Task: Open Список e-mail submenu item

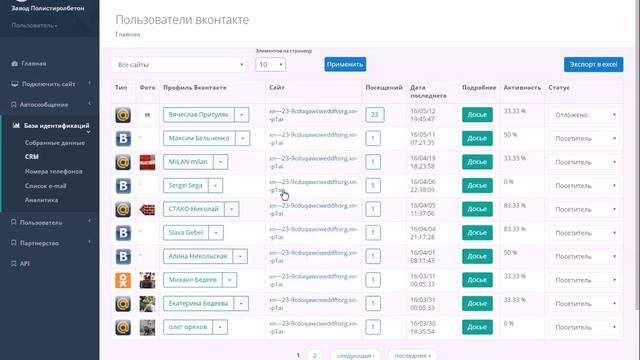Action: pyautogui.click(x=45, y=186)
